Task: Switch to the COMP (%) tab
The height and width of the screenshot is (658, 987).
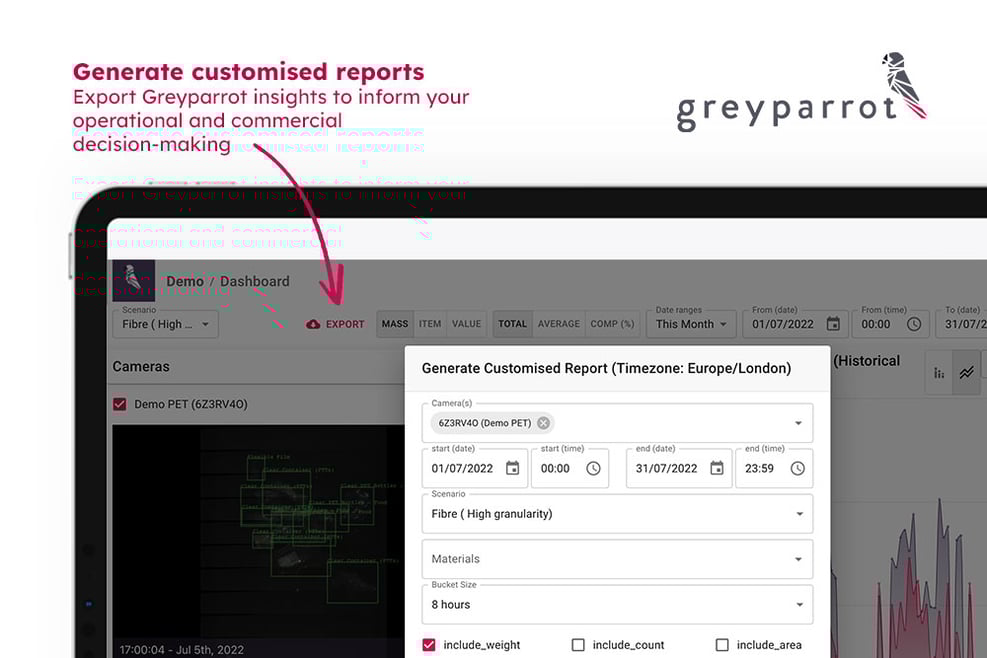Action: [612, 324]
